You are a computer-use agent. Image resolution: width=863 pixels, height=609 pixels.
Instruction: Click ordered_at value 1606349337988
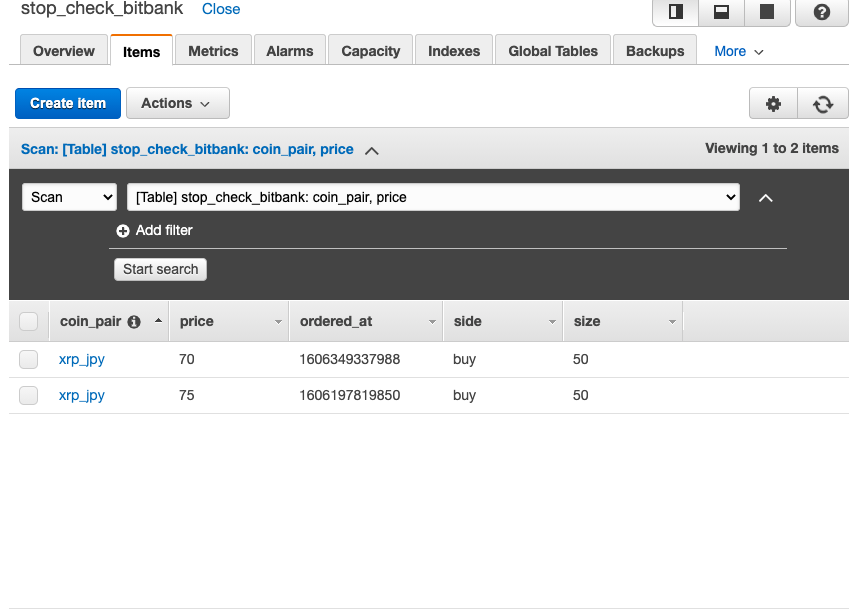349,359
